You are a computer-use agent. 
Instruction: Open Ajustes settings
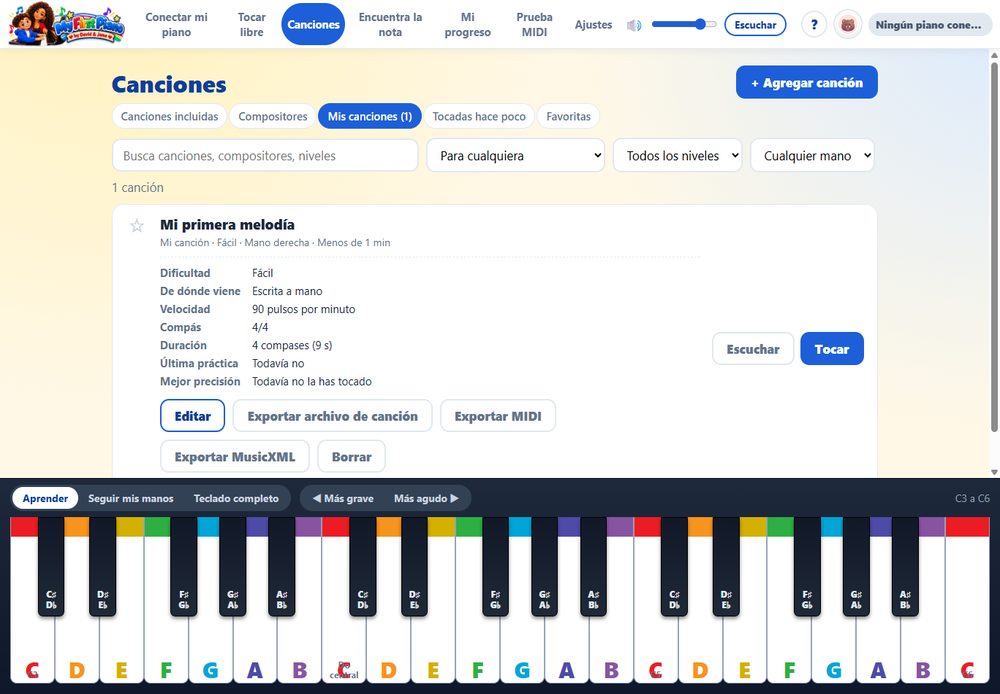coord(593,24)
